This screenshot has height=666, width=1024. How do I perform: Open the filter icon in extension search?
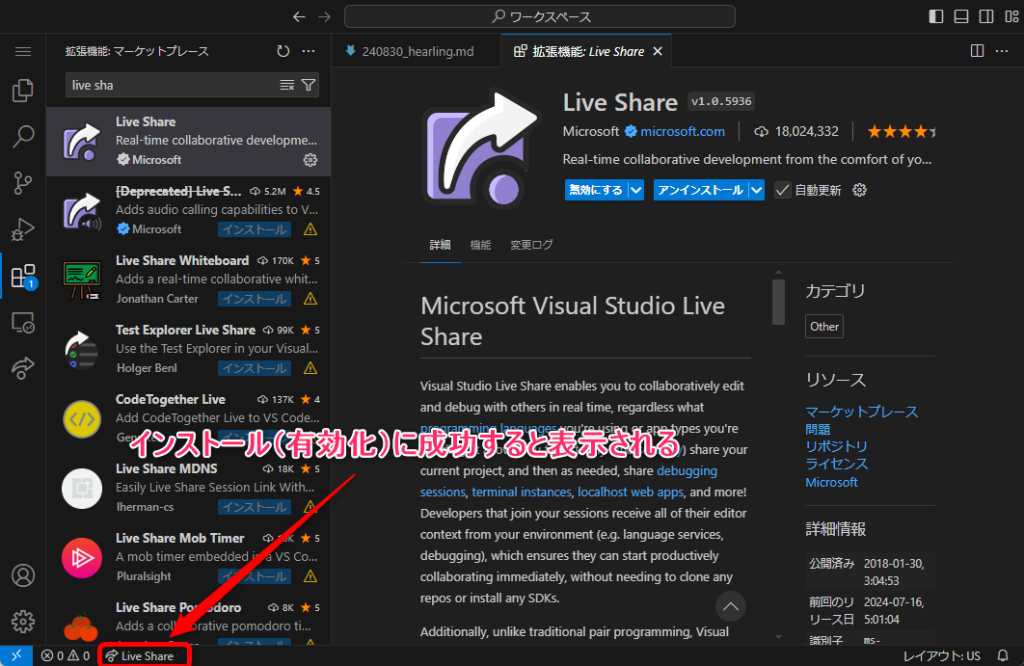(310, 85)
